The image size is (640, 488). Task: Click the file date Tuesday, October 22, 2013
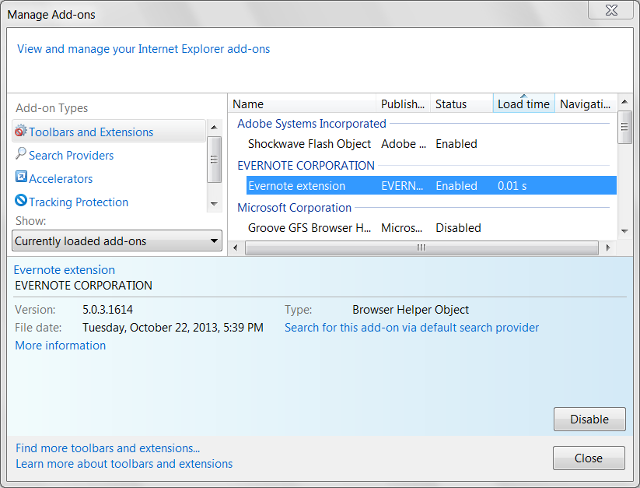[173, 328]
